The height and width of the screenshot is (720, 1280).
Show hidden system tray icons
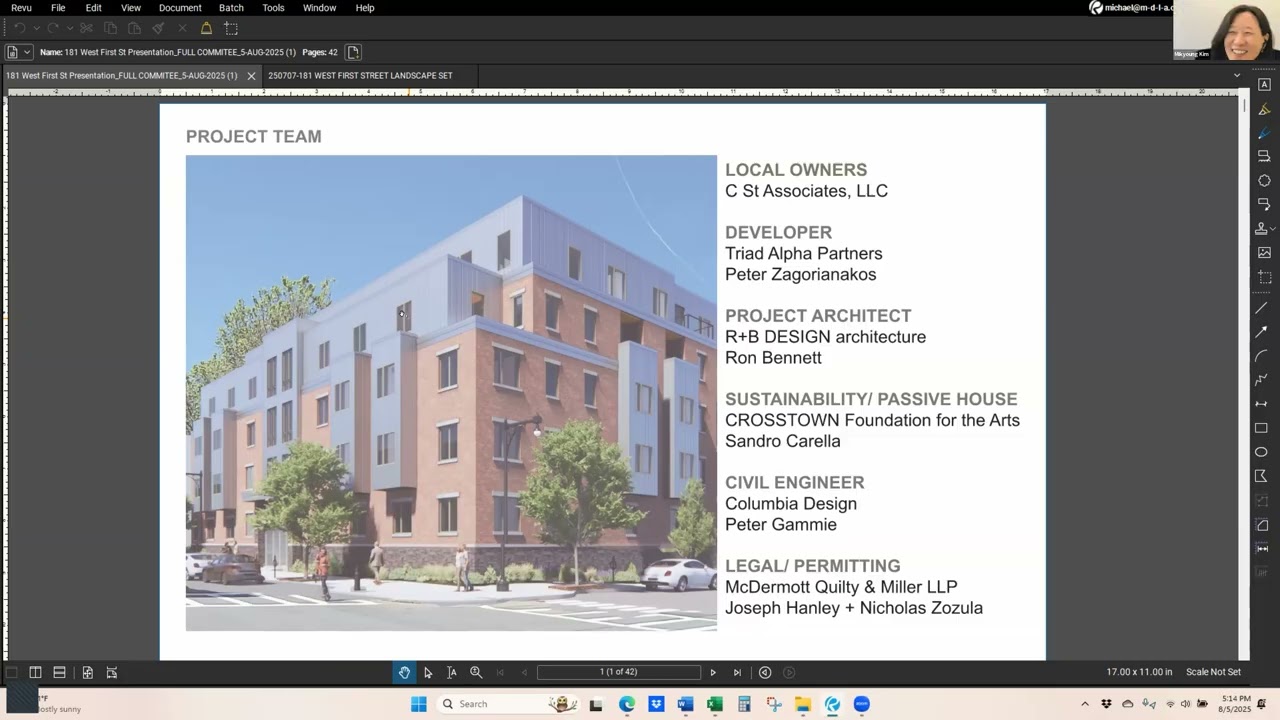point(1084,704)
